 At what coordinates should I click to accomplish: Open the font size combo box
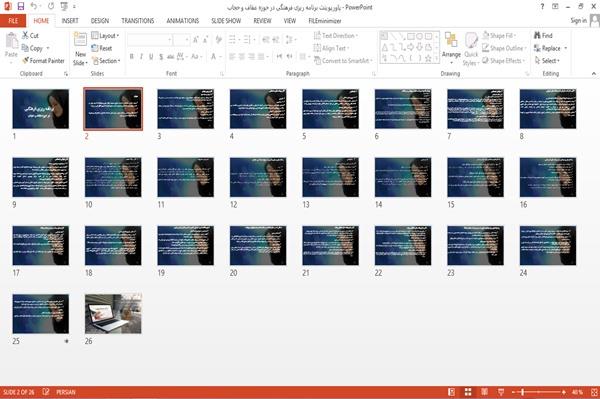(181, 39)
